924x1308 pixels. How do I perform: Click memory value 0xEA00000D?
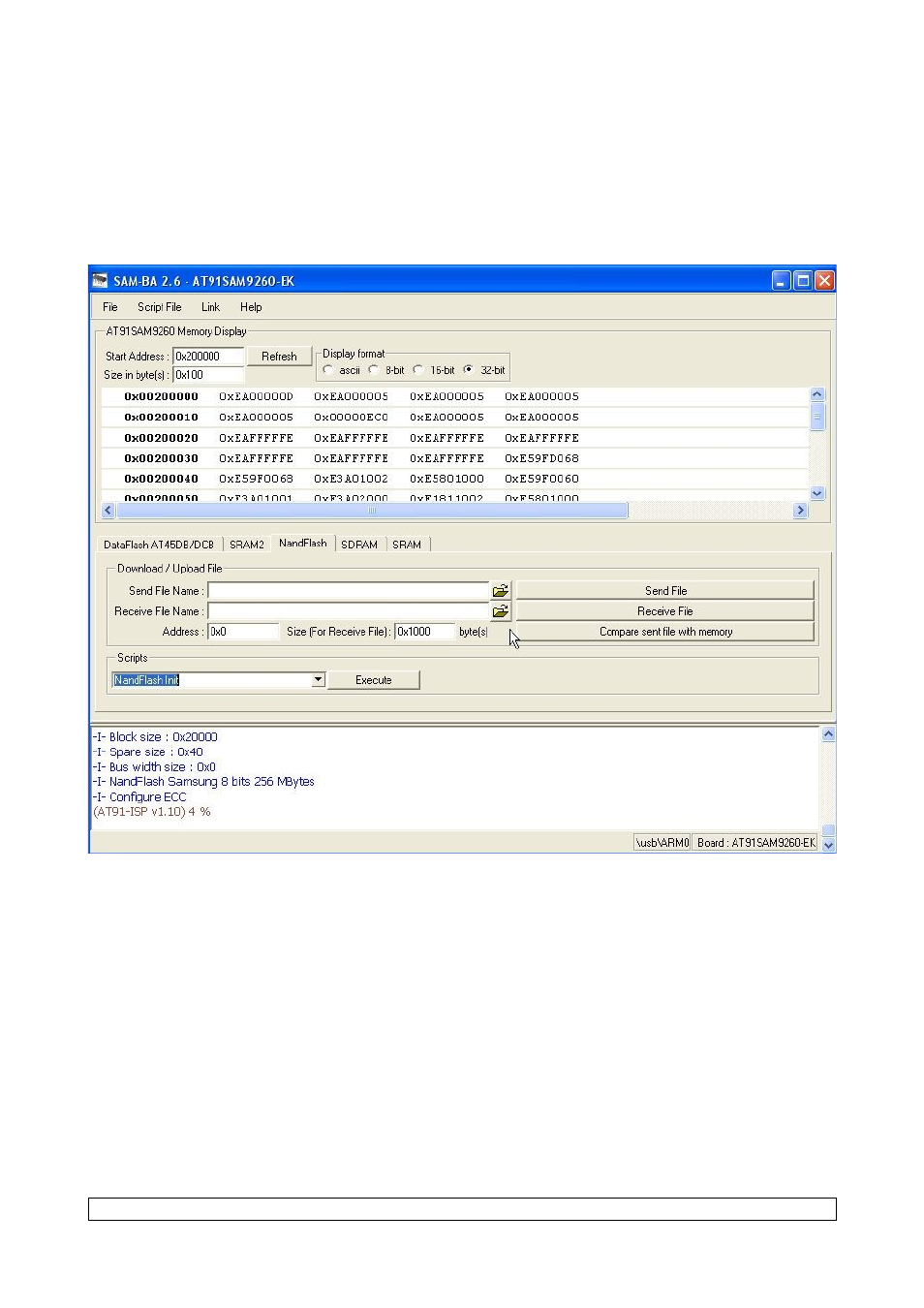coord(256,396)
